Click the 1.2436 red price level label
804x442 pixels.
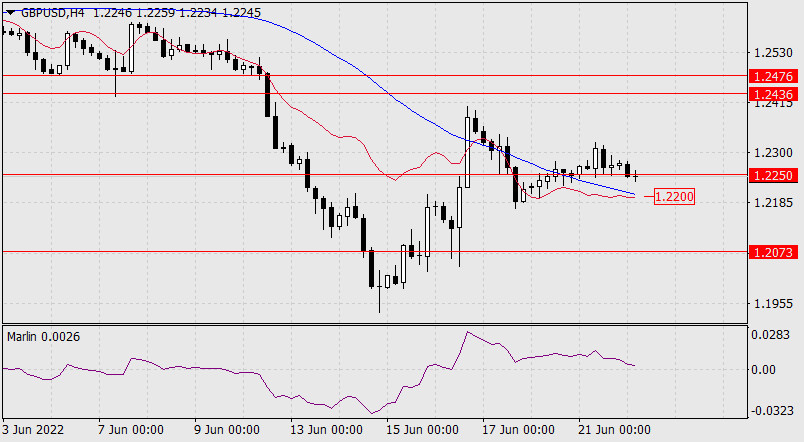pos(773,94)
